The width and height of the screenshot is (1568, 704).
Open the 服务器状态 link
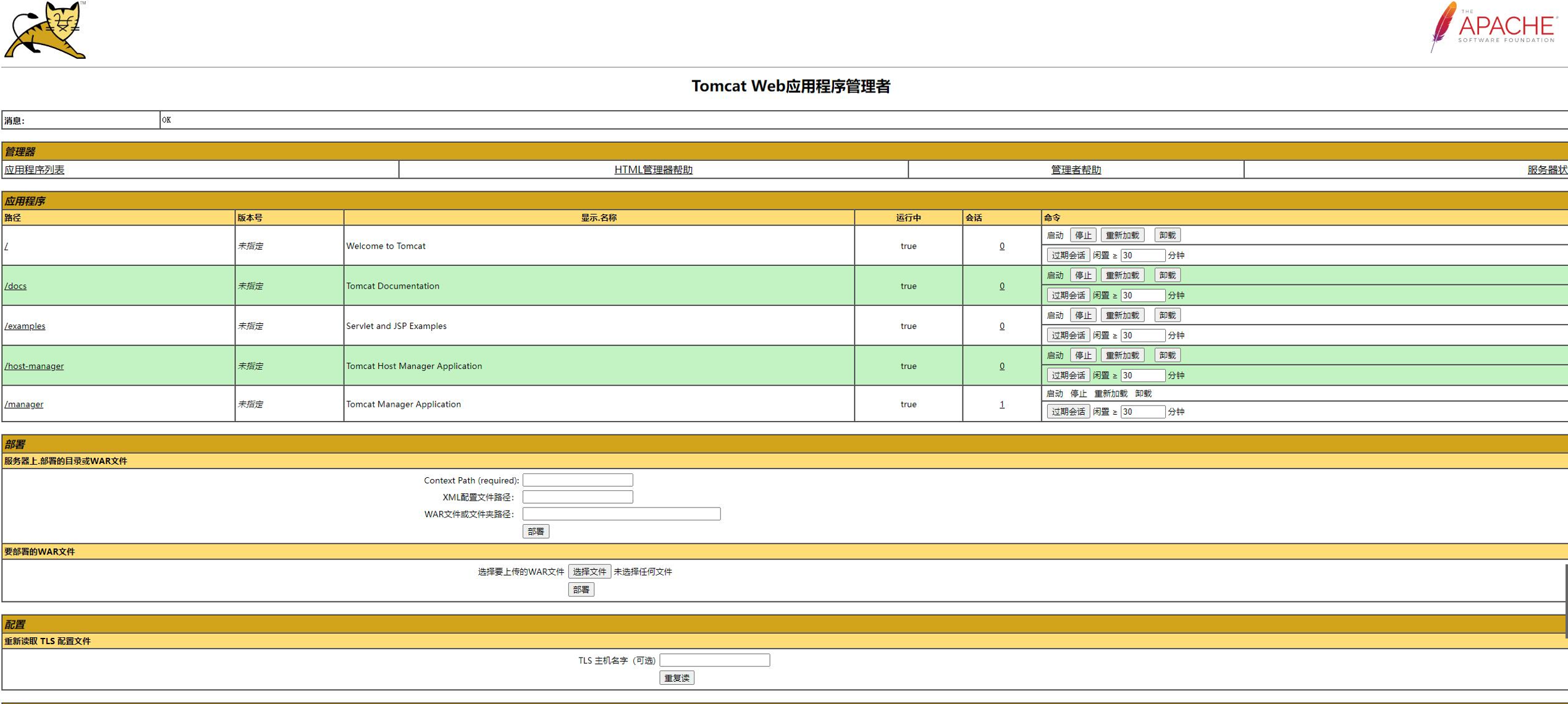(1547, 169)
